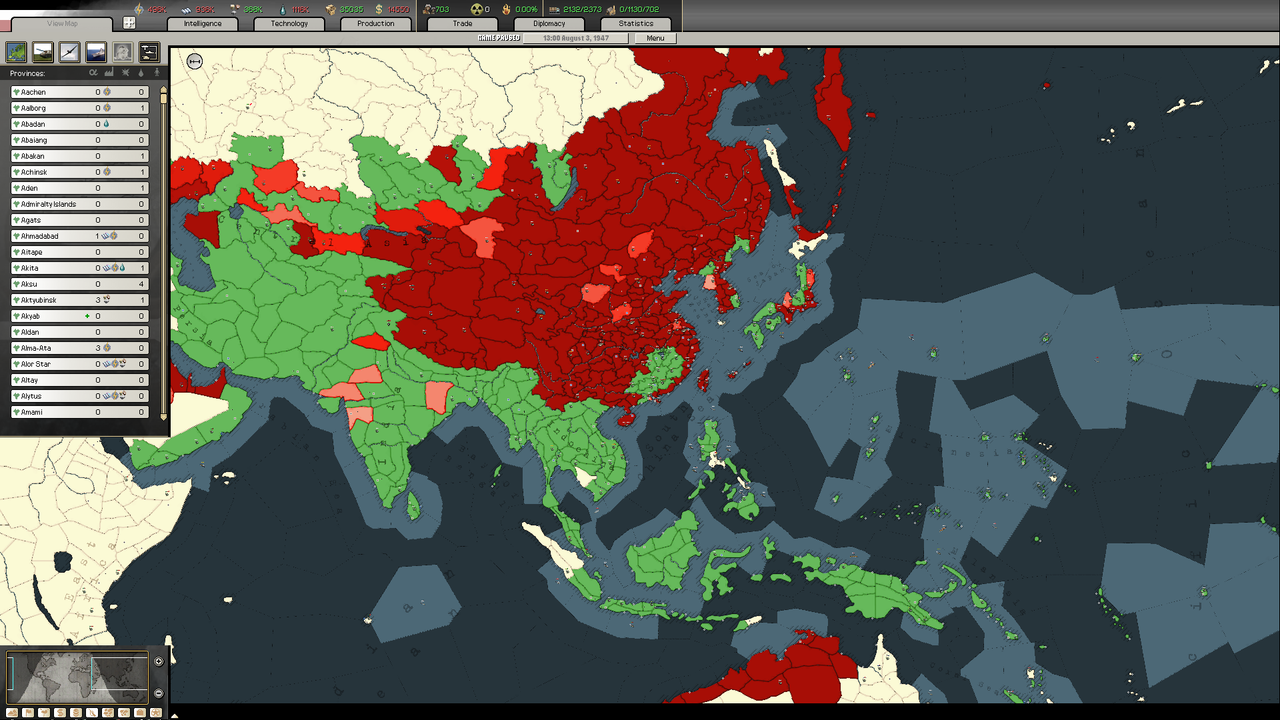Click the world minimap thumbnail
1280x720 pixels.
pyautogui.click(x=77, y=677)
